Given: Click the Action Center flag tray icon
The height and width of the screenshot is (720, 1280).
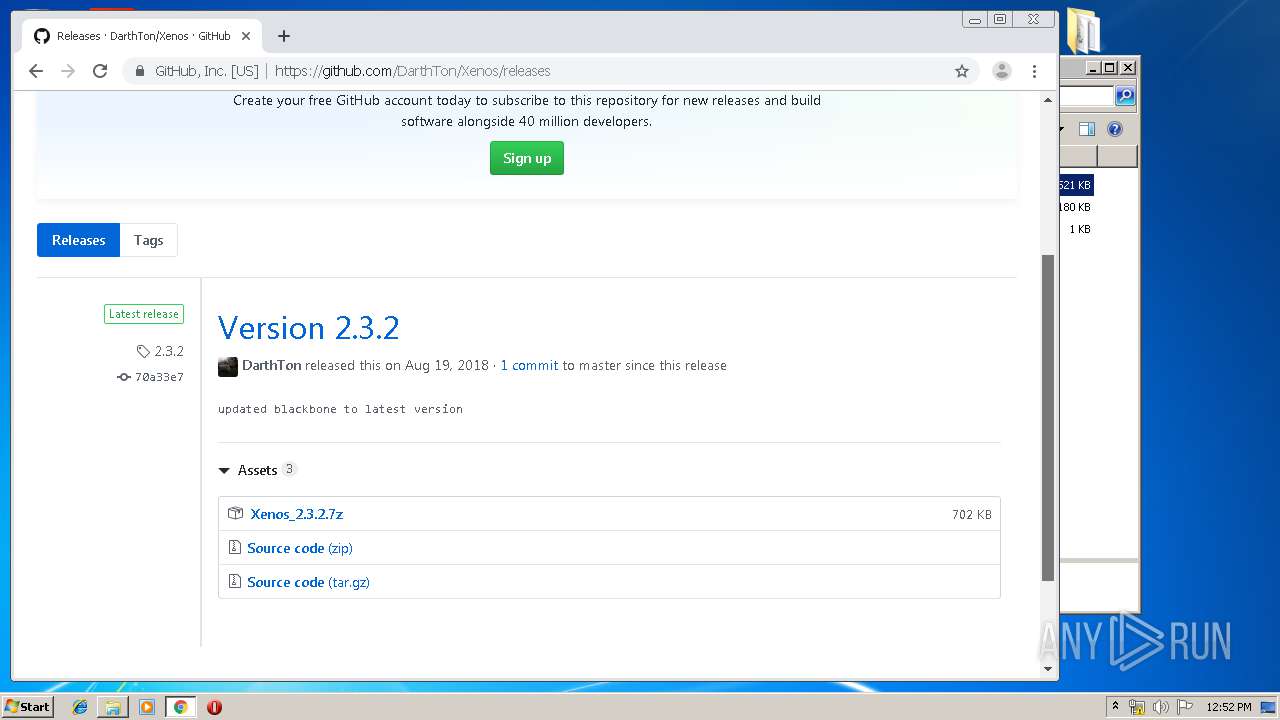Looking at the screenshot, I should 1185,707.
